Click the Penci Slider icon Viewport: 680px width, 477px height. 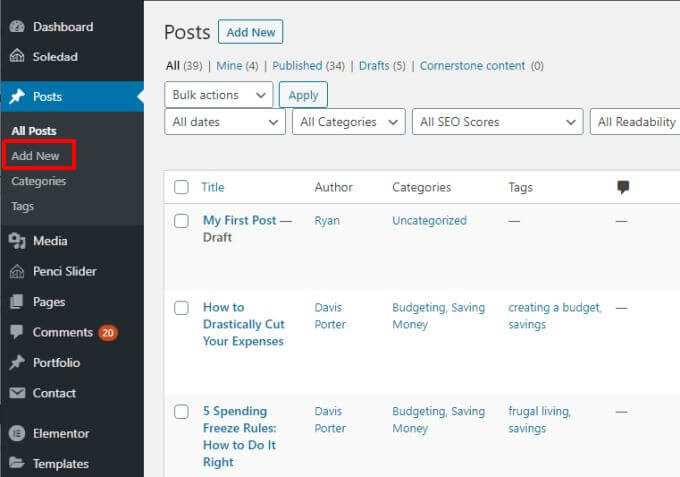[17, 271]
